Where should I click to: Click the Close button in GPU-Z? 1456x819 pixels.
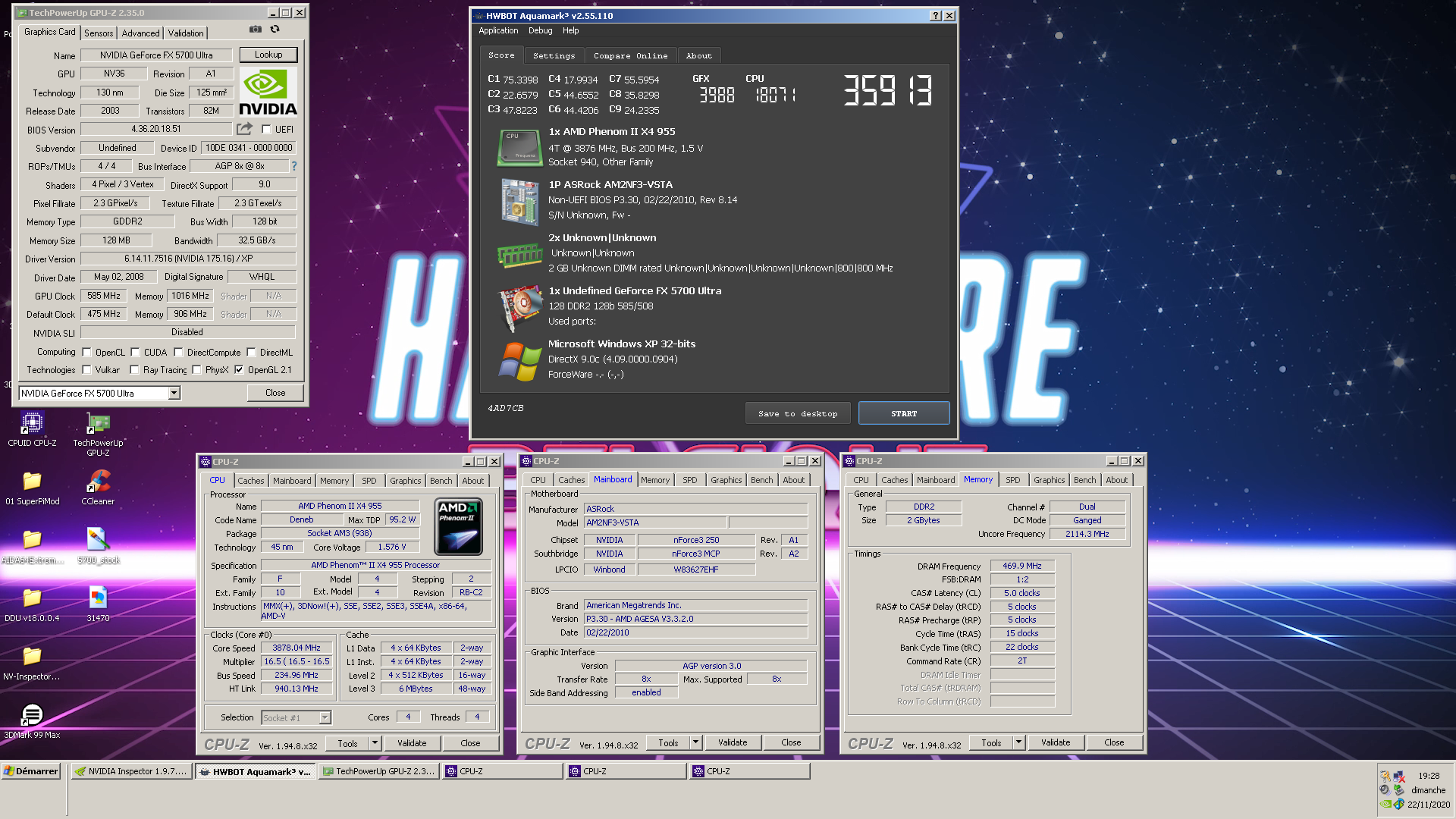click(x=275, y=393)
